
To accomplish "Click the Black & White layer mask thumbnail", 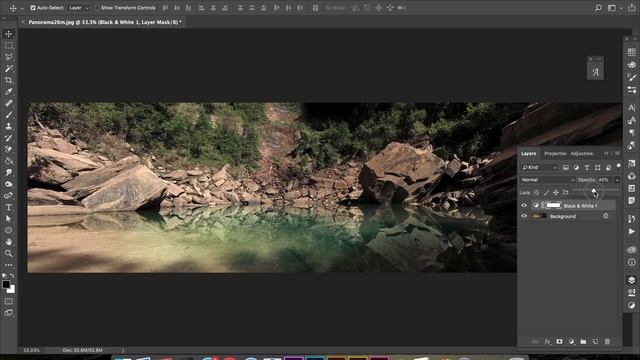I will (x=554, y=205).
